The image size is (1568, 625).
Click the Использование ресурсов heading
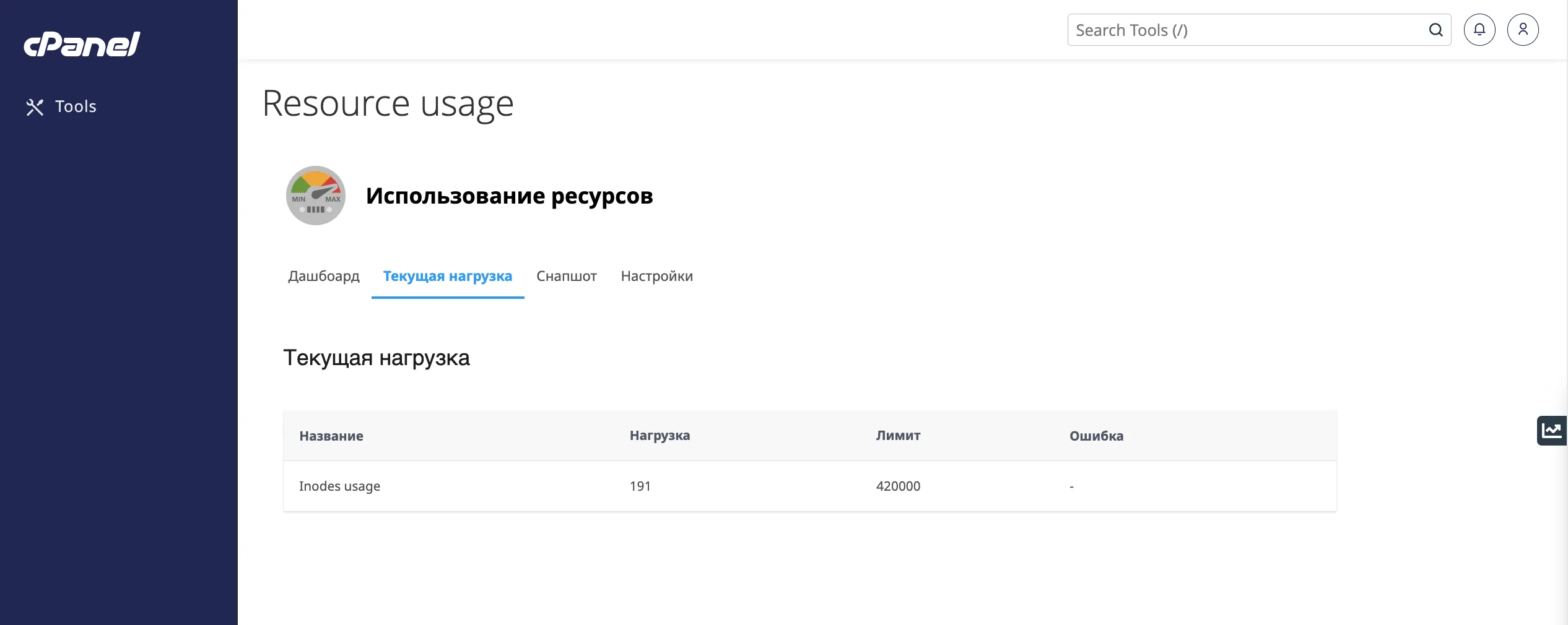pos(509,196)
